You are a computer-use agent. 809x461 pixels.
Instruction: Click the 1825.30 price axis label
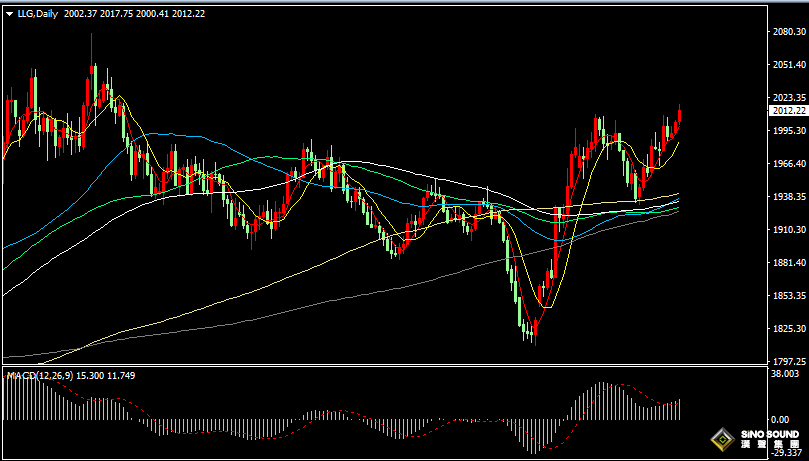(790, 328)
